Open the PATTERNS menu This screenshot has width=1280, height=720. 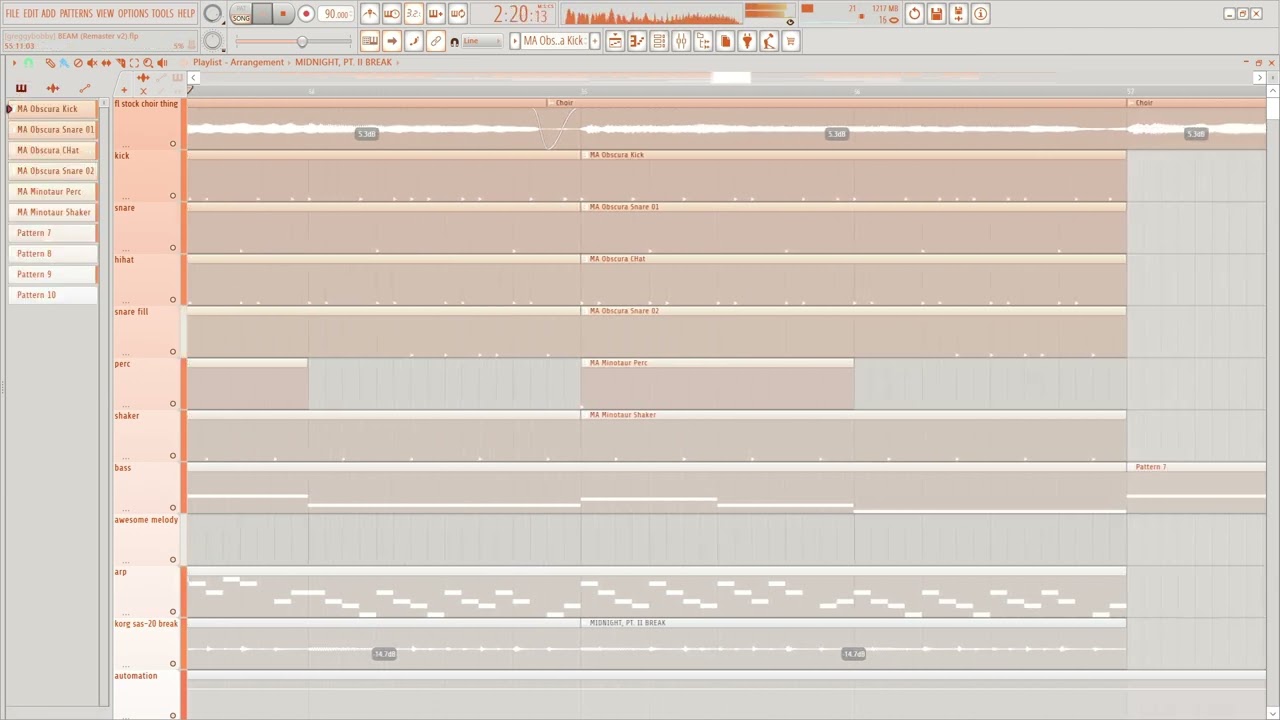tap(76, 14)
